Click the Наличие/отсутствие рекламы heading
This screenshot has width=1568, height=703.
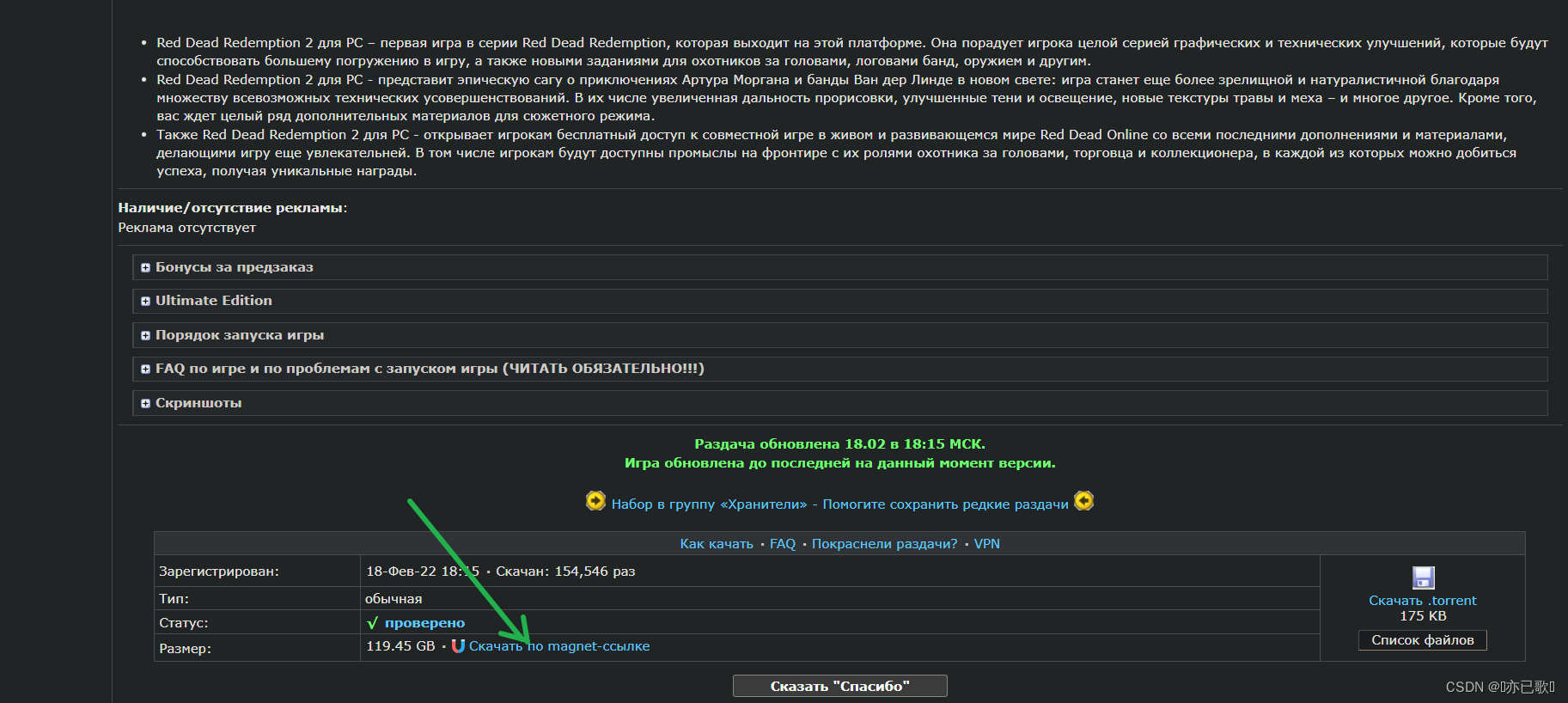[232, 208]
